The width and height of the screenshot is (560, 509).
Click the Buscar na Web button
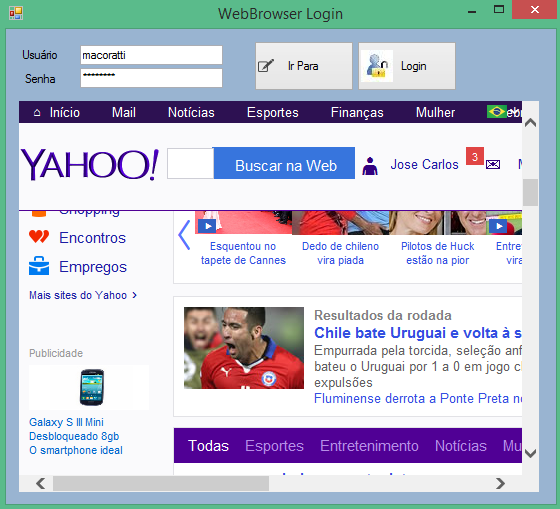pos(284,163)
